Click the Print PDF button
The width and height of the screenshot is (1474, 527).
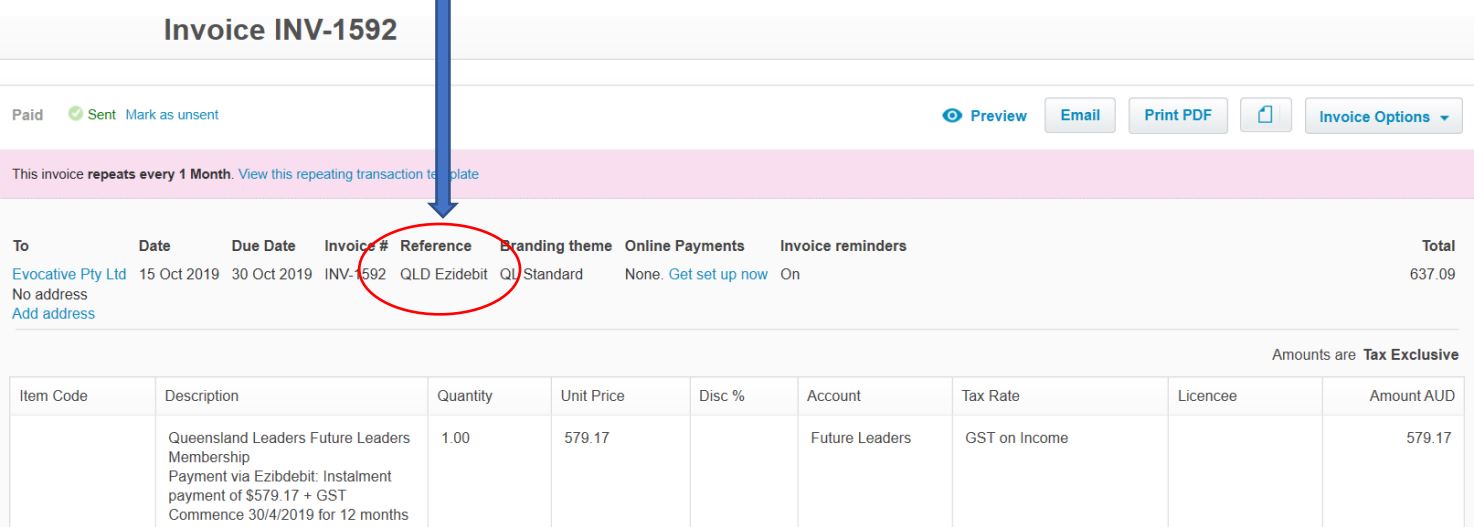1177,116
